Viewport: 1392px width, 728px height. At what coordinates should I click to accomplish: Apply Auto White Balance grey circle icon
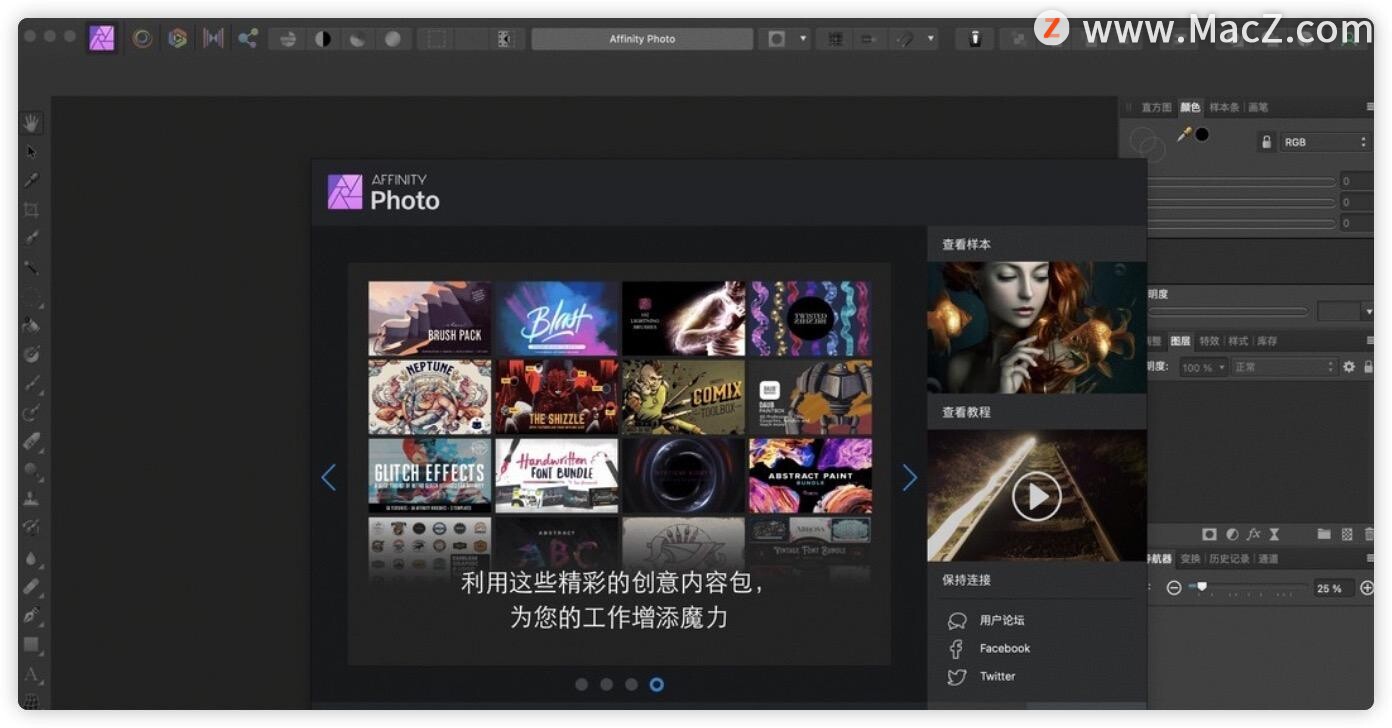coord(393,39)
